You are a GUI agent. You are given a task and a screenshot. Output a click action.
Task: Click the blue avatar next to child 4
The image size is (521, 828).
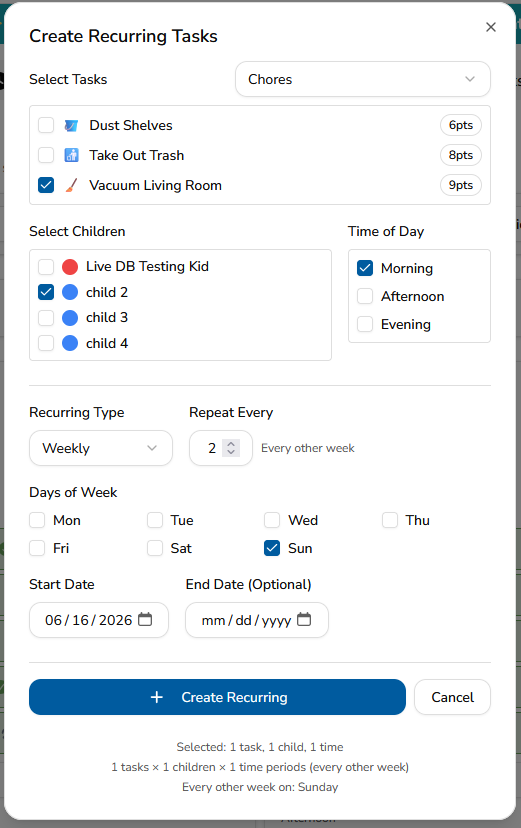click(70, 343)
